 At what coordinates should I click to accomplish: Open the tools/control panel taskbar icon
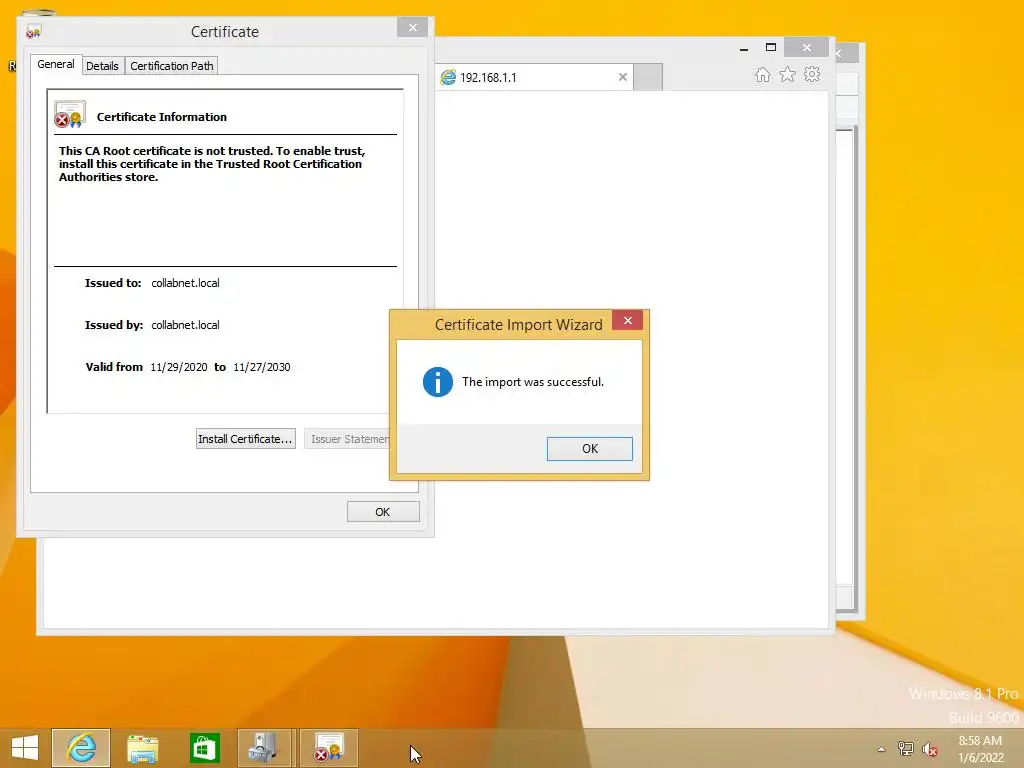pos(264,748)
